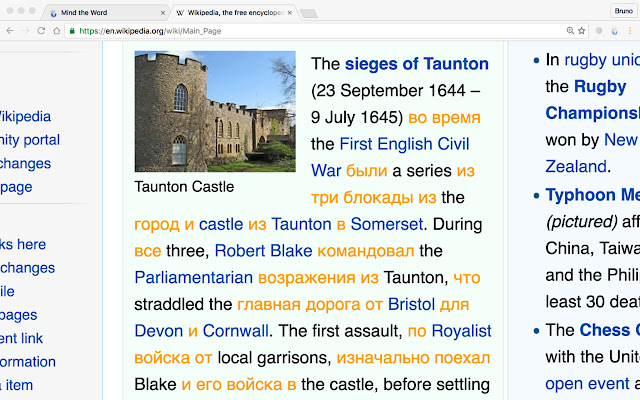Screen dimensions: 640x400
Task: Open the Parliamentarian link
Action: 193,278
